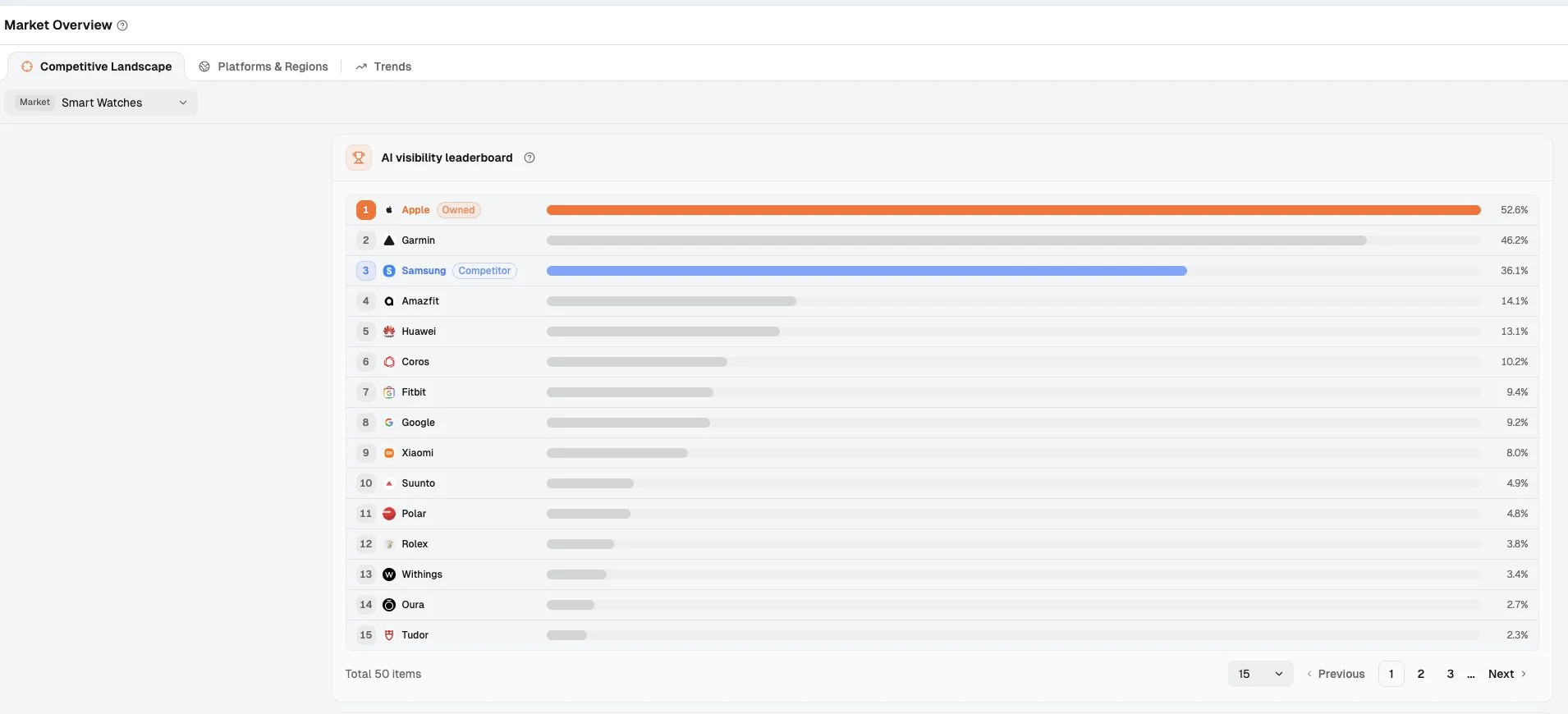1568x714 pixels.
Task: Select page 3 in pagination
Action: 1451,674
